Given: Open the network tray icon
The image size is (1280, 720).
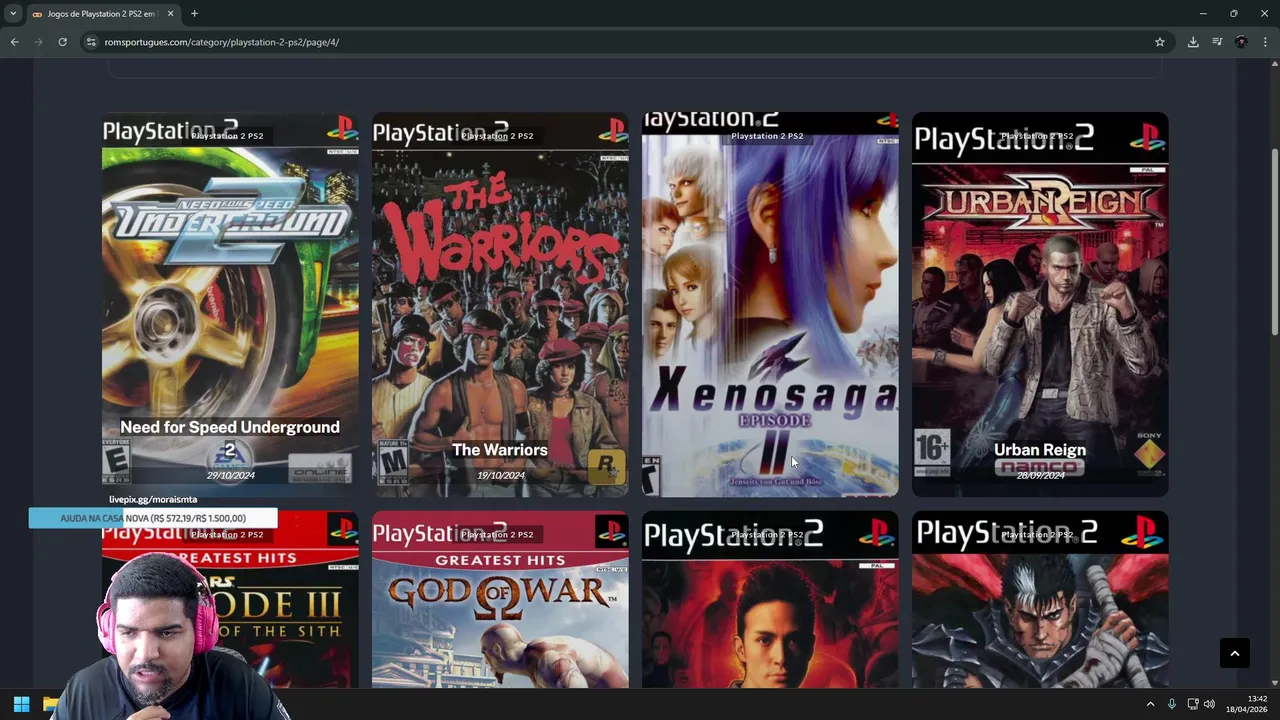Looking at the screenshot, I should coord(1193,704).
